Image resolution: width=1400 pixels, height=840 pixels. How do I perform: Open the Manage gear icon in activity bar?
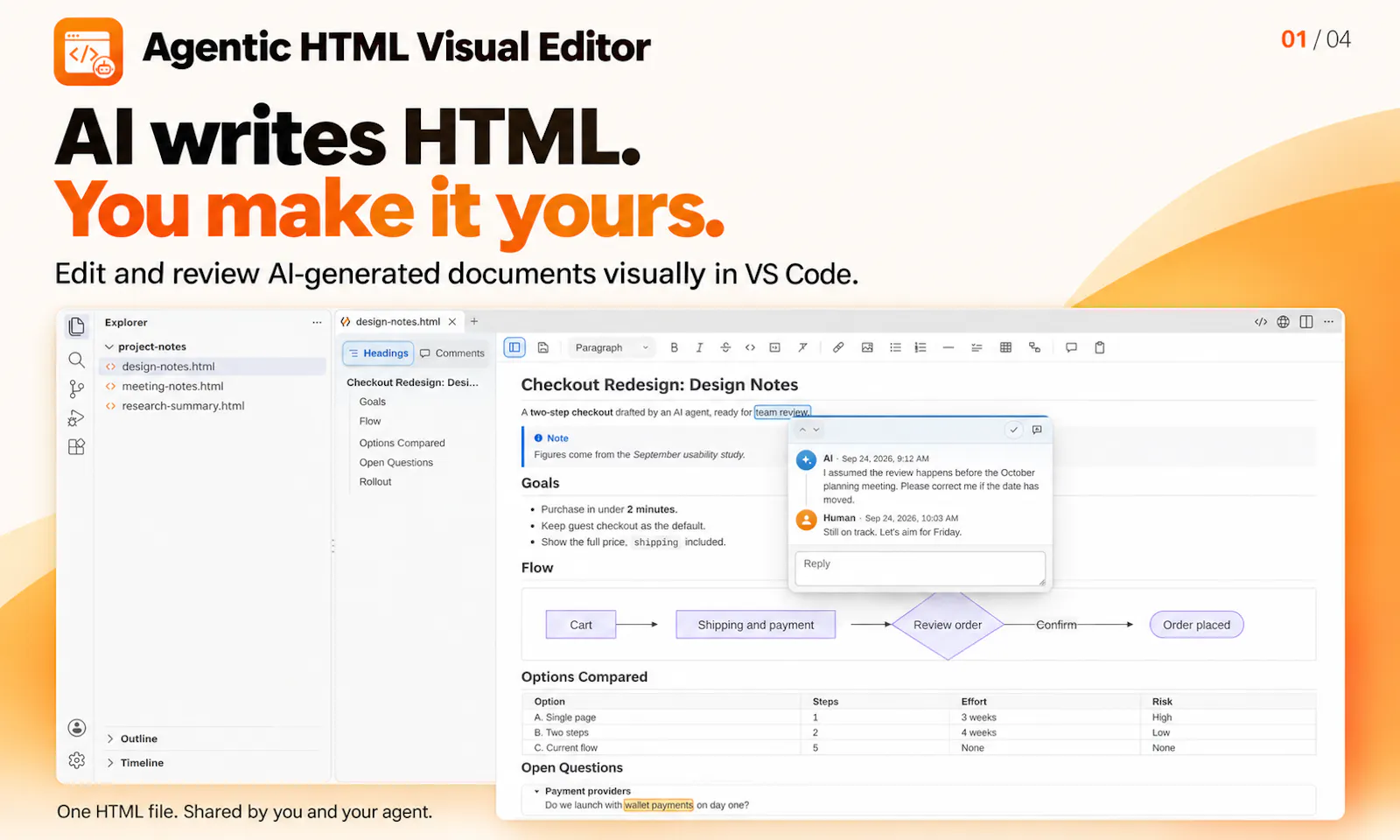click(x=77, y=760)
